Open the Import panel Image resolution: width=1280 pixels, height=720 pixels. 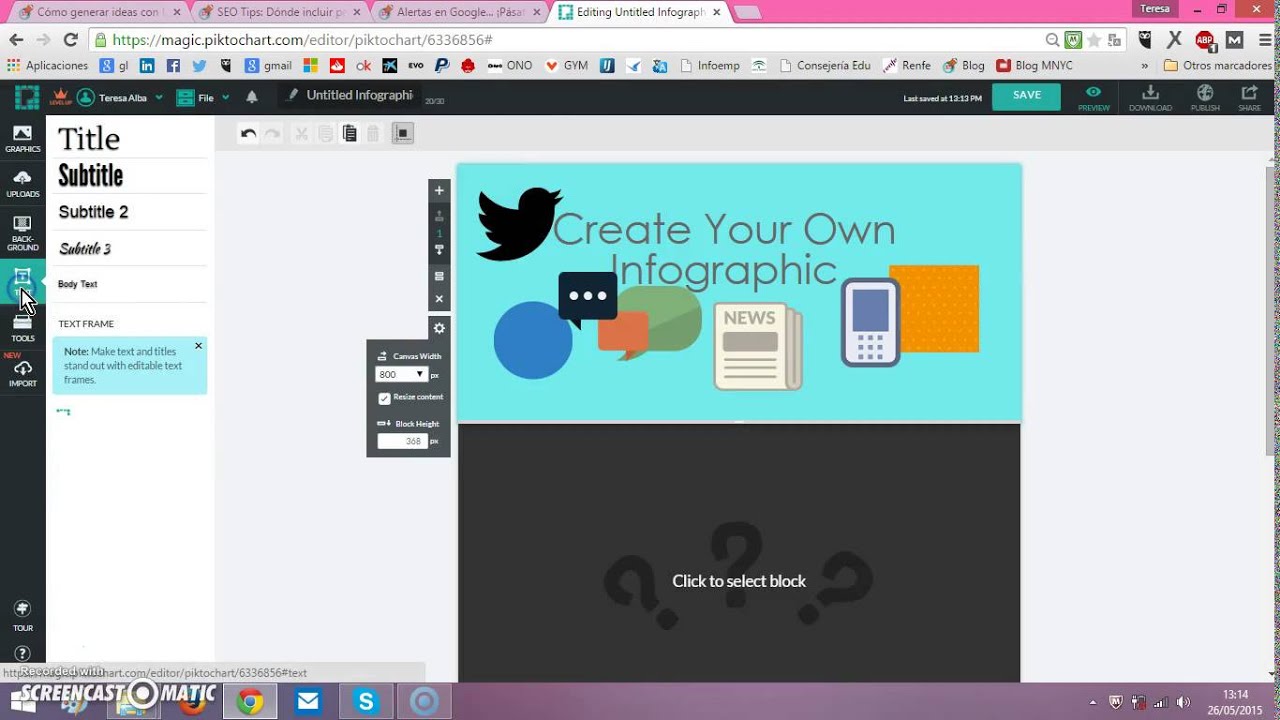(22, 372)
